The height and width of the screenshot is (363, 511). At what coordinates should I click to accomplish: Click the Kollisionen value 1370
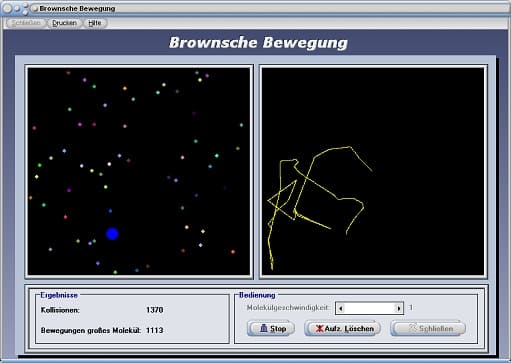pyautogui.click(x=155, y=310)
